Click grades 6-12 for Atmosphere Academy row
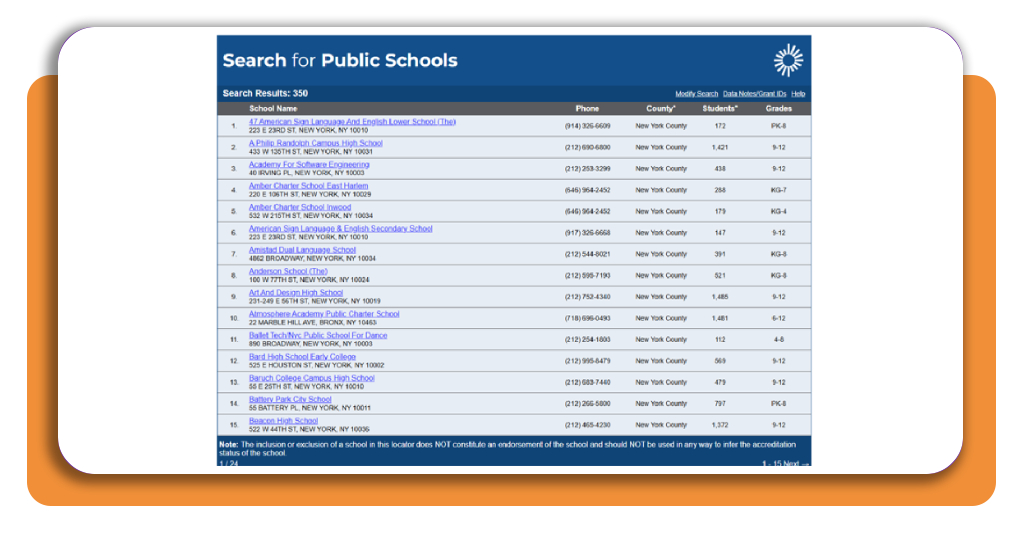 click(x=778, y=318)
